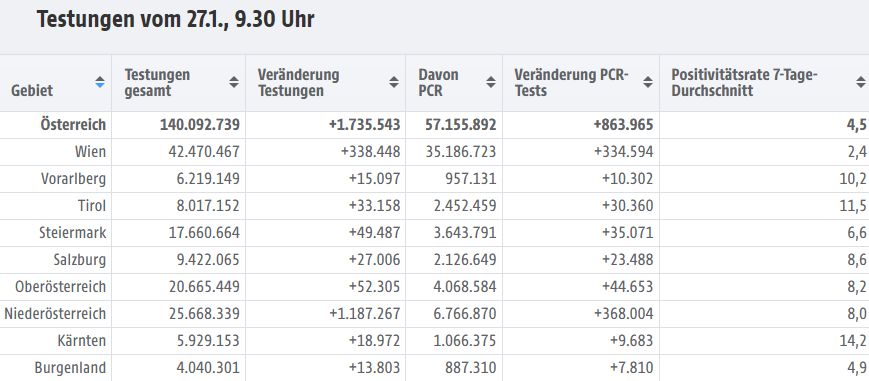Click sort arrows in Testungen gesamt header
The height and width of the screenshot is (381, 869).
(x=234, y=82)
